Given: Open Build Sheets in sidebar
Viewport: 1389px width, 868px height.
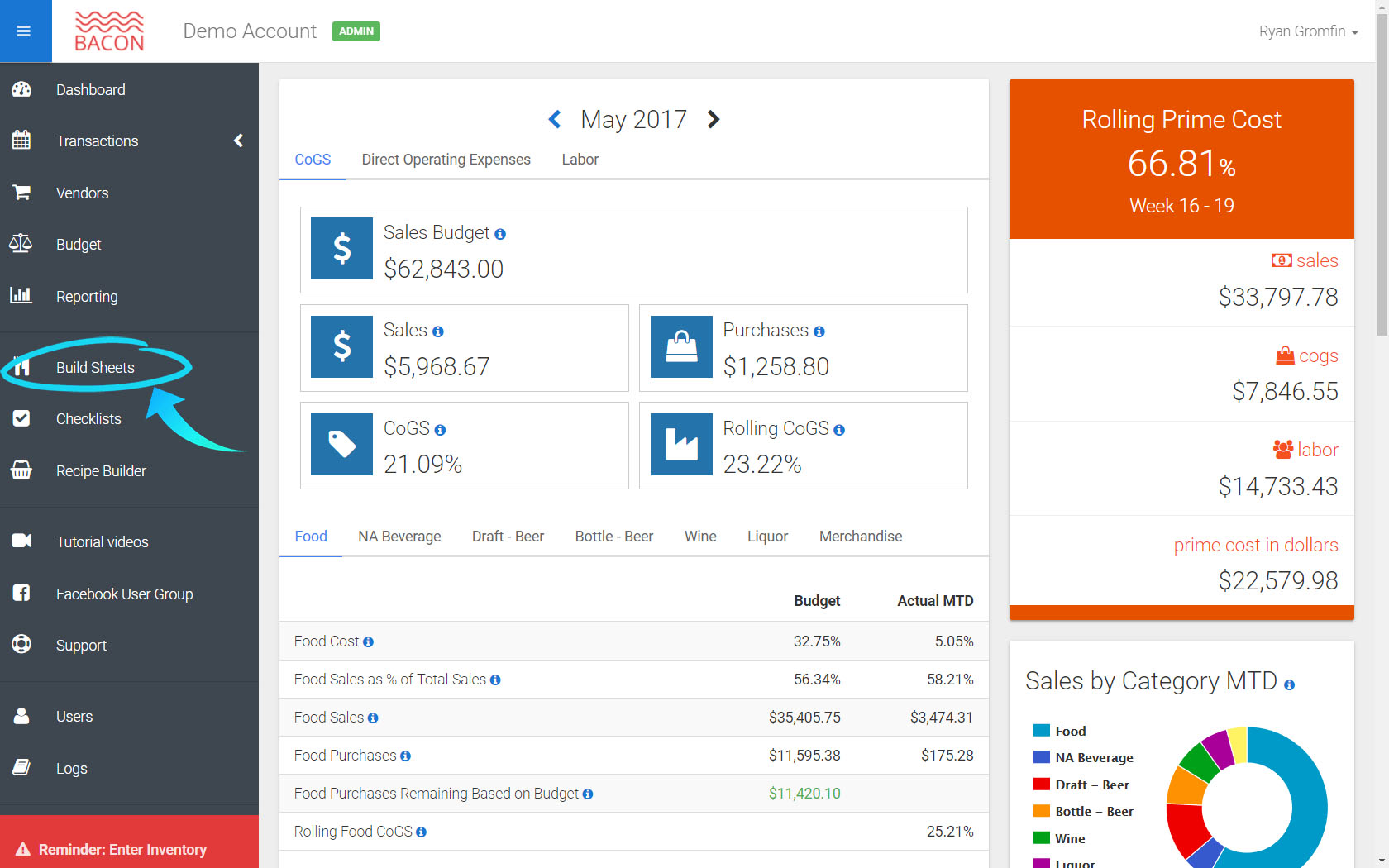Looking at the screenshot, I should coord(95,368).
